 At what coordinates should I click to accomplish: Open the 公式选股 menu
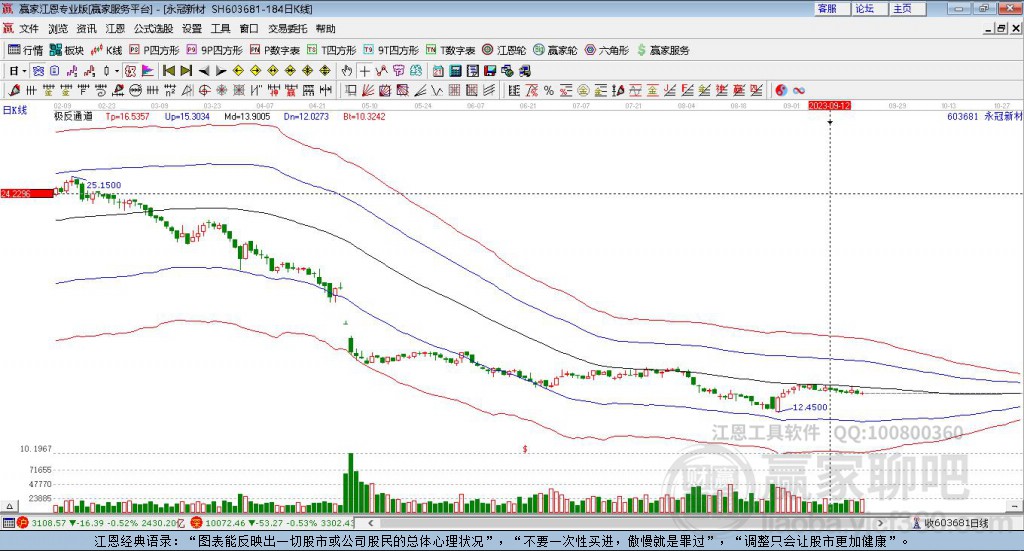click(153, 29)
